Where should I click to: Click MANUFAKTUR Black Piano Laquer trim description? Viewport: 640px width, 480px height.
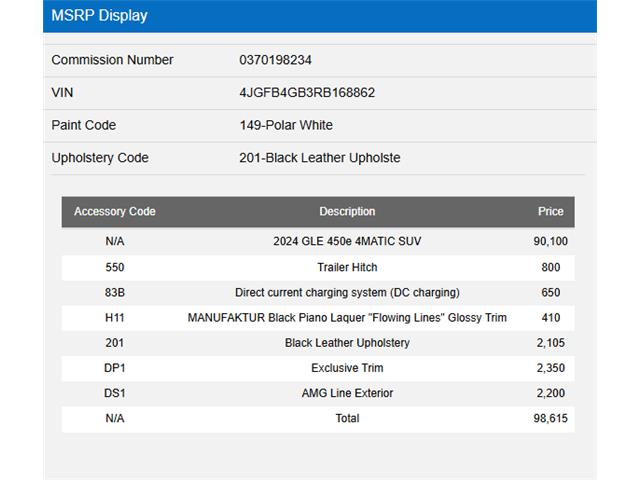(x=347, y=318)
